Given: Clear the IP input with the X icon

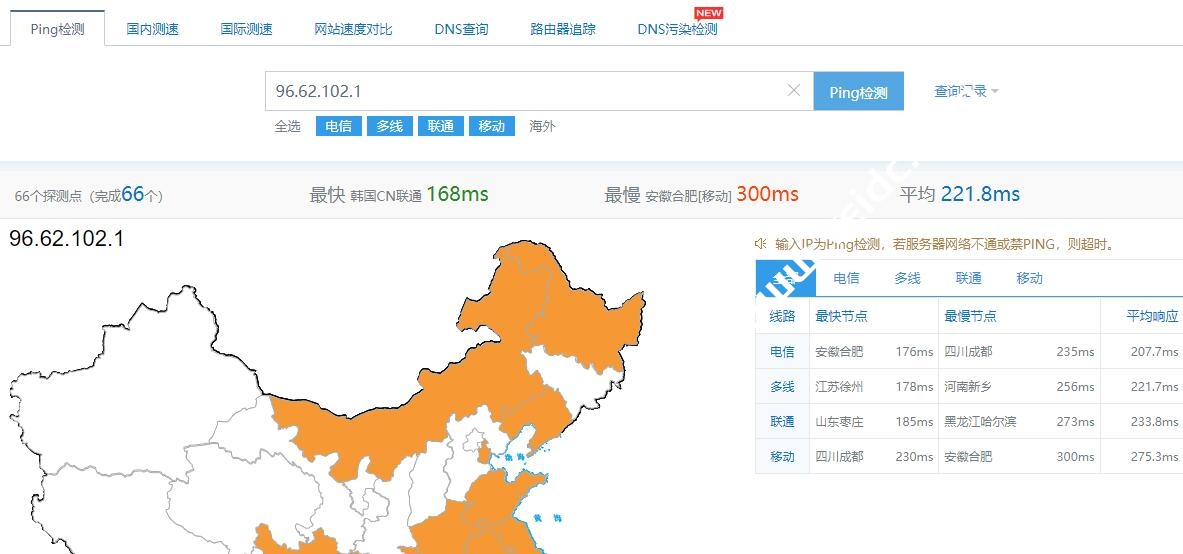Looking at the screenshot, I should click(x=794, y=91).
